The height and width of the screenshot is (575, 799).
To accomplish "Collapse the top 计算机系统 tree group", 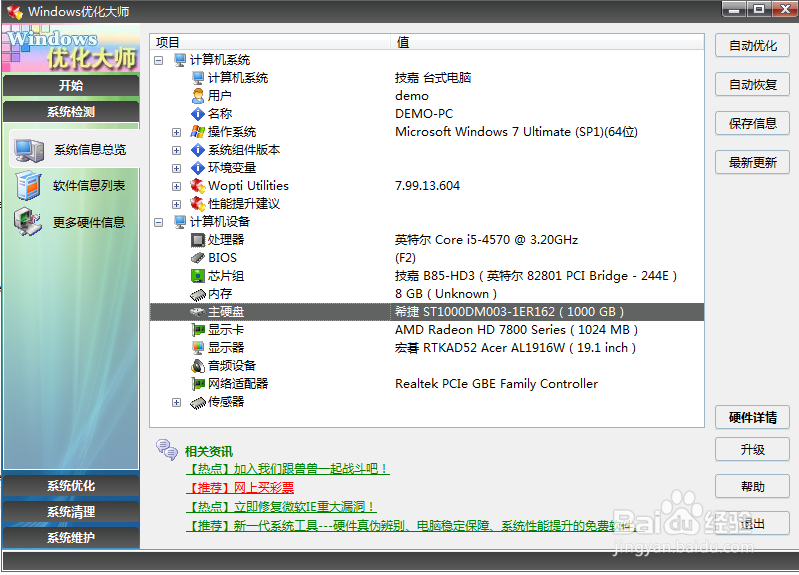I will click(159, 60).
